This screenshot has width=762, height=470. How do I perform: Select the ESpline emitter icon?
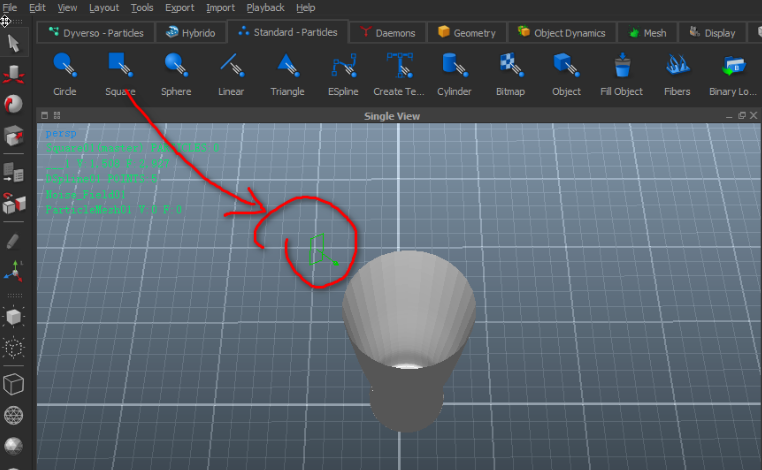pos(344,67)
